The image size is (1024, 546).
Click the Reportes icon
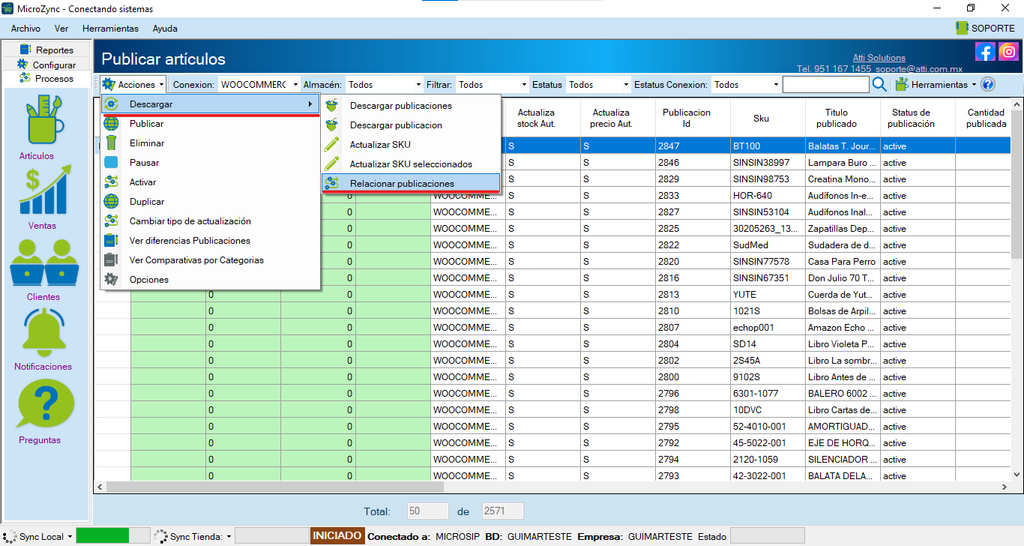[25, 49]
